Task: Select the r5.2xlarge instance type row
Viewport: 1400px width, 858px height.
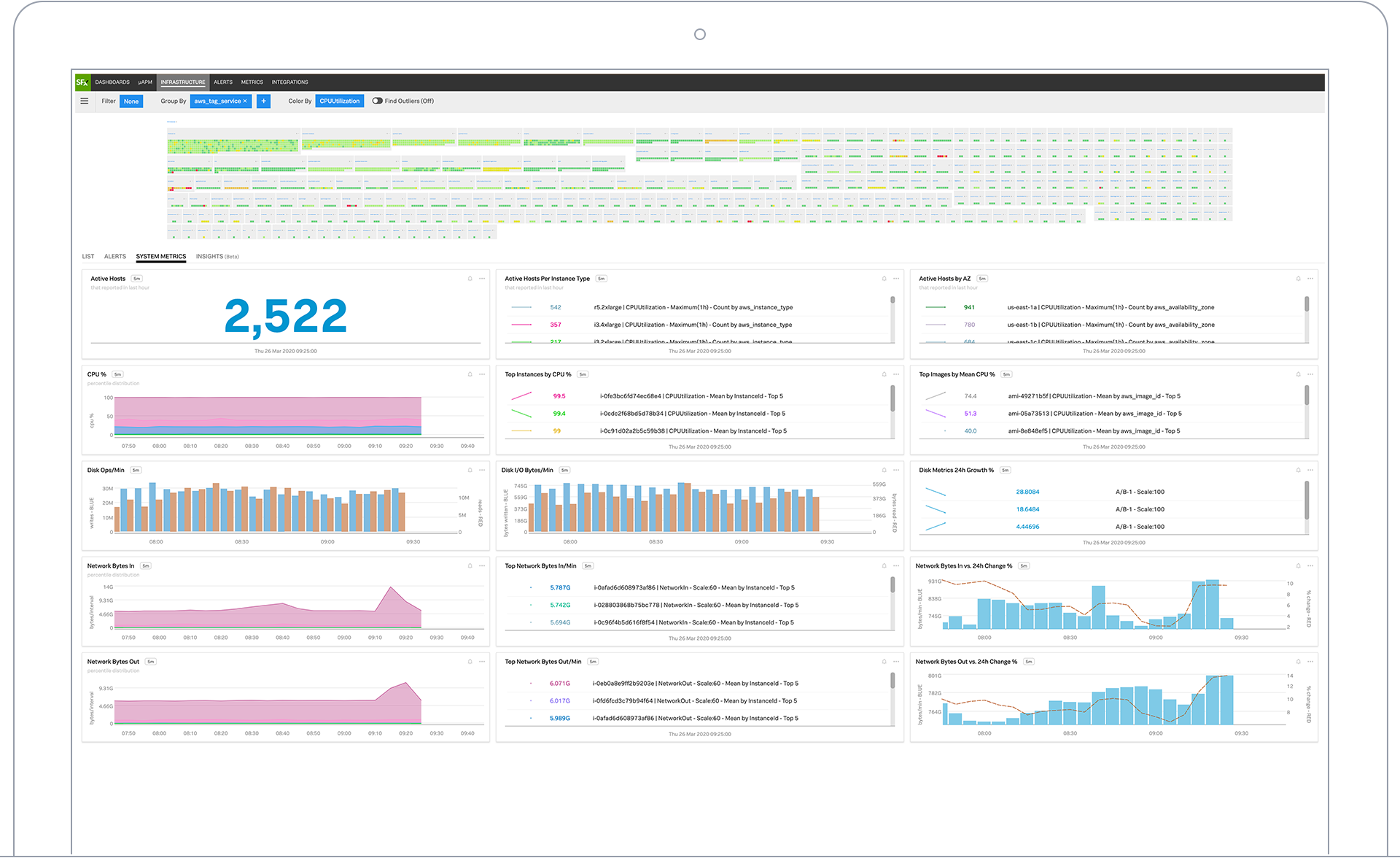Action: click(698, 307)
